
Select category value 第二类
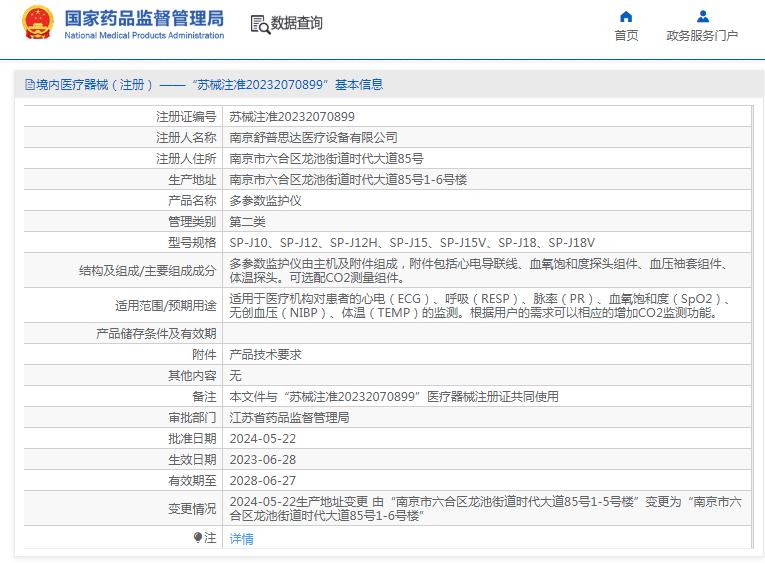pos(247,221)
